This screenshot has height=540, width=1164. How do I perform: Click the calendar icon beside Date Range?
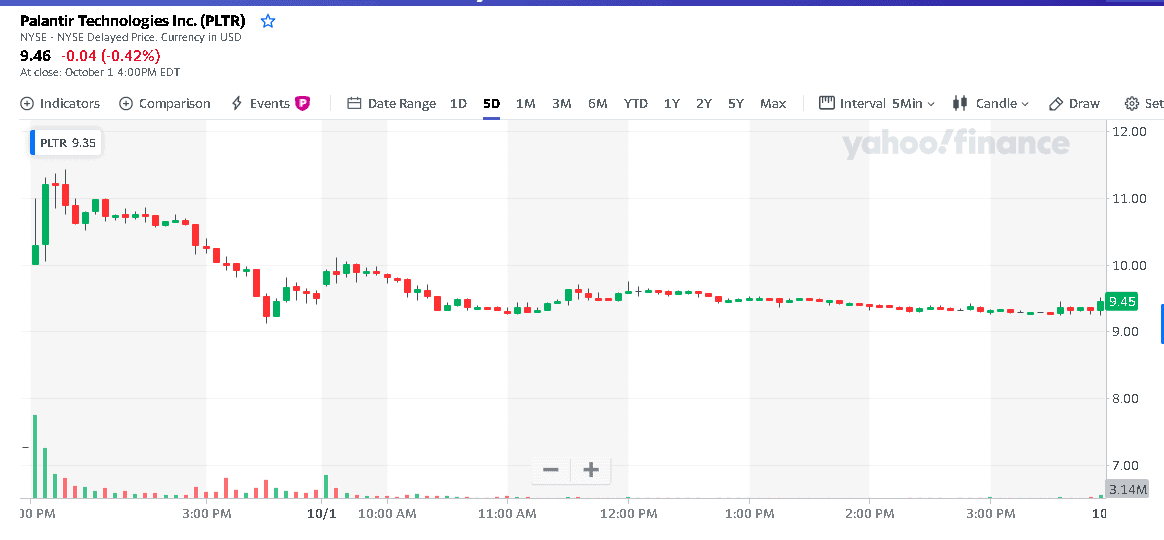click(x=354, y=103)
